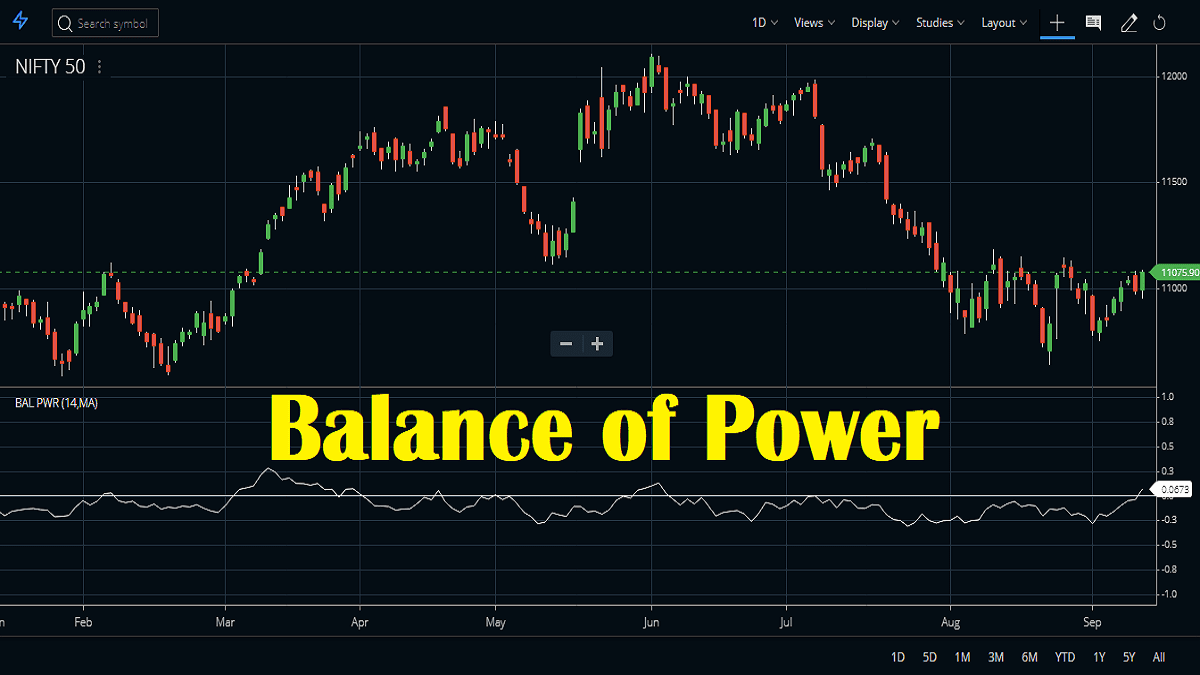Click the zoom in plus control

point(597,343)
